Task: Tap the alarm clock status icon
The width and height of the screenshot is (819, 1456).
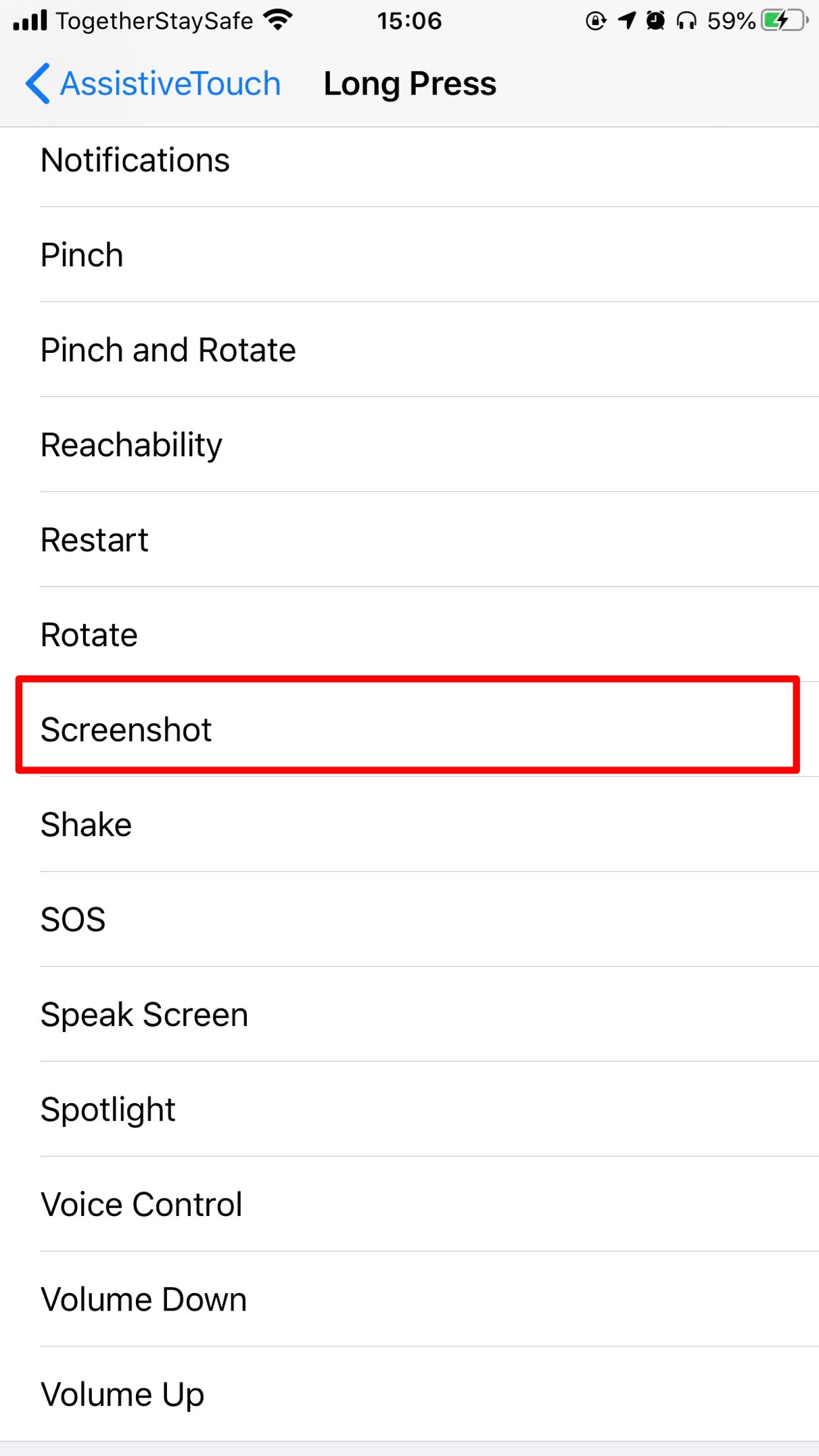Action: click(655, 21)
